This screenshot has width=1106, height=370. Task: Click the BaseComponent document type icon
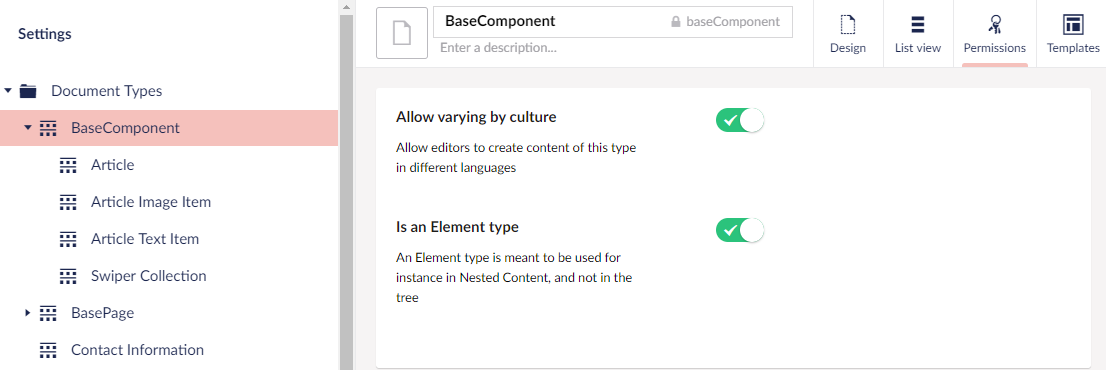tap(48, 128)
